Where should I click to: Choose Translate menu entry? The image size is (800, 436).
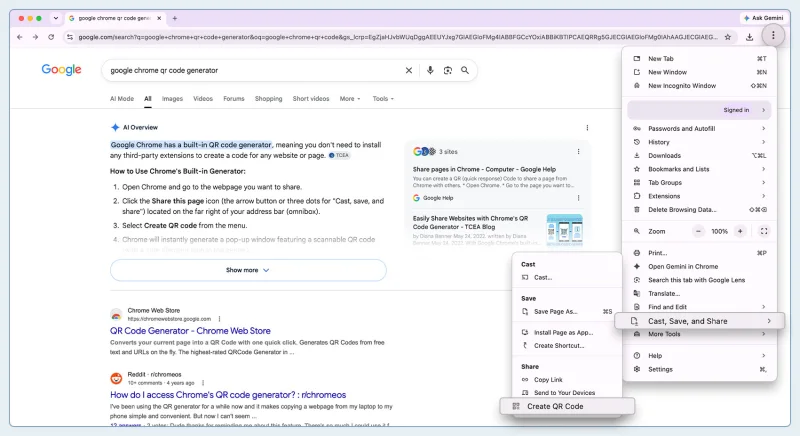click(x=699, y=293)
